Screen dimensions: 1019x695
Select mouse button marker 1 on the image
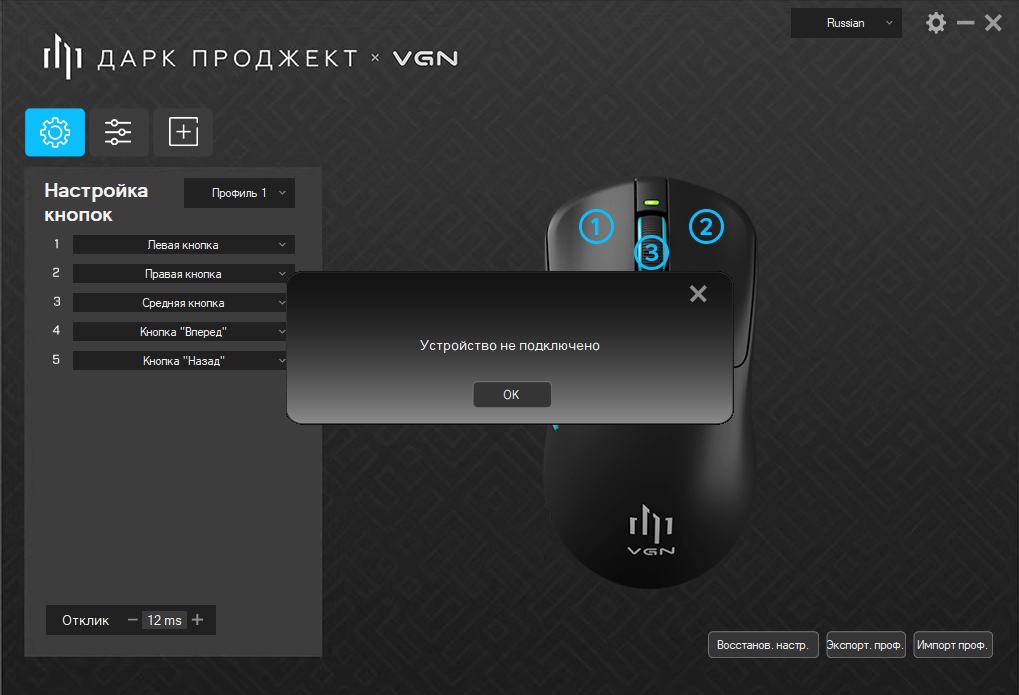pyautogui.click(x=596, y=226)
